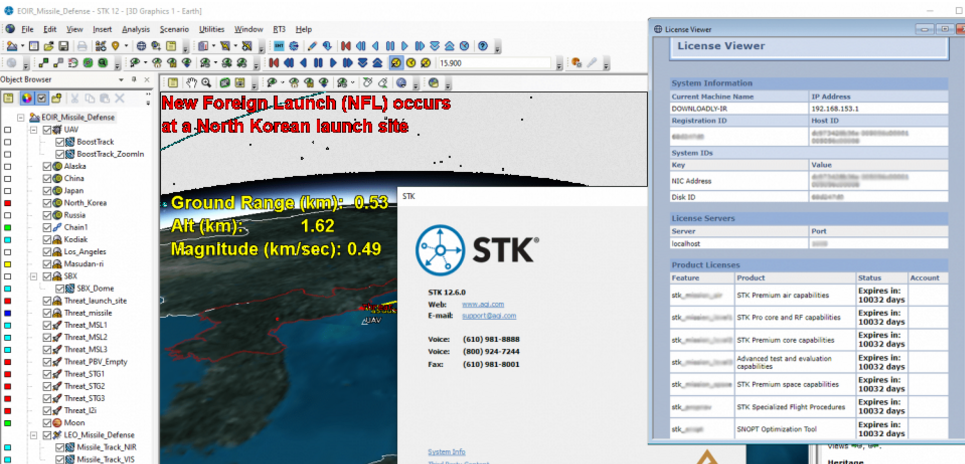Click the IP address 192.168.153.1 cell

(879, 108)
